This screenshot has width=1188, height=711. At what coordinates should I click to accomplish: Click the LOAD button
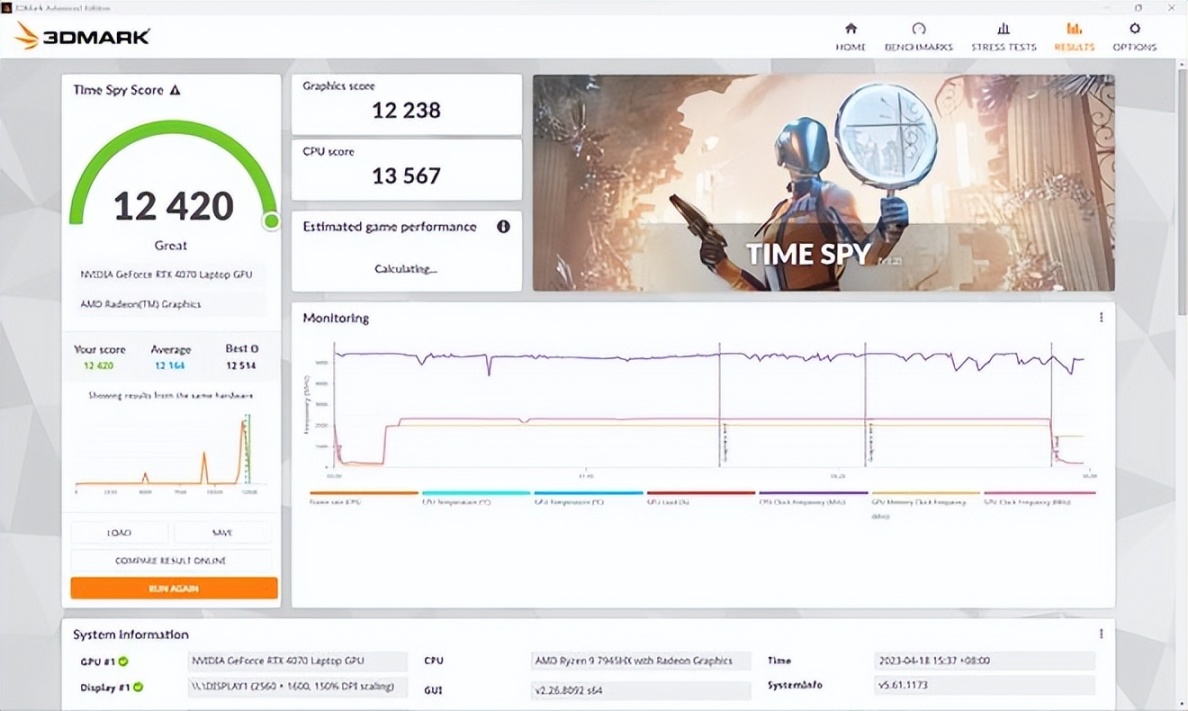119,533
